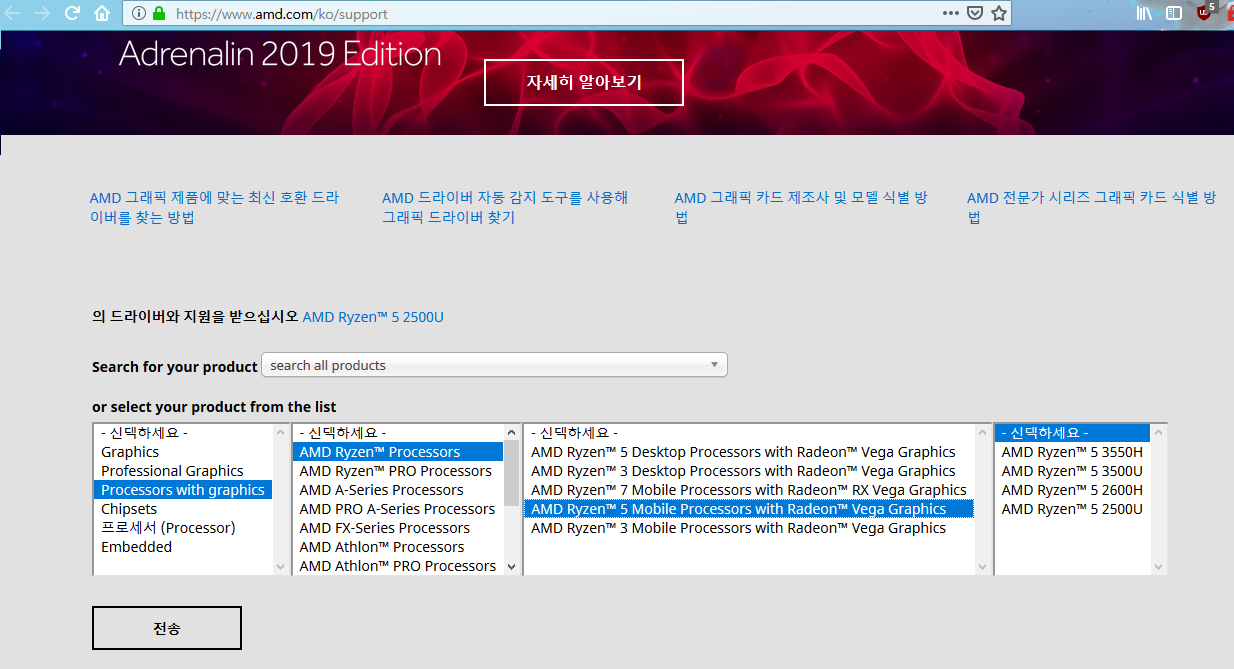Click scrollbar thumb of the processor family list
The image size is (1234, 669).
[x=512, y=473]
